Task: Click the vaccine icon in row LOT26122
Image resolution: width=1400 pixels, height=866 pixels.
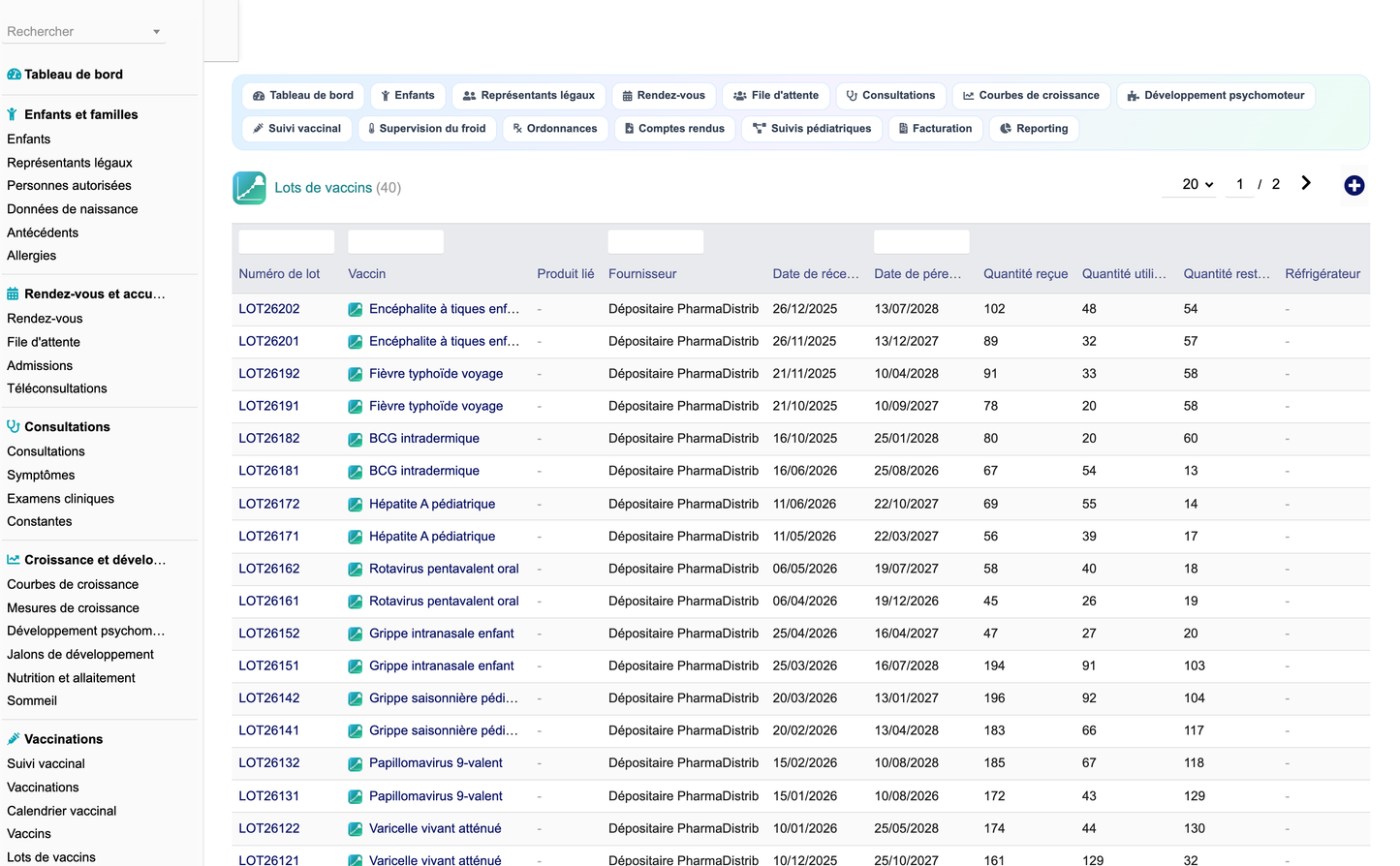Action: point(356,829)
